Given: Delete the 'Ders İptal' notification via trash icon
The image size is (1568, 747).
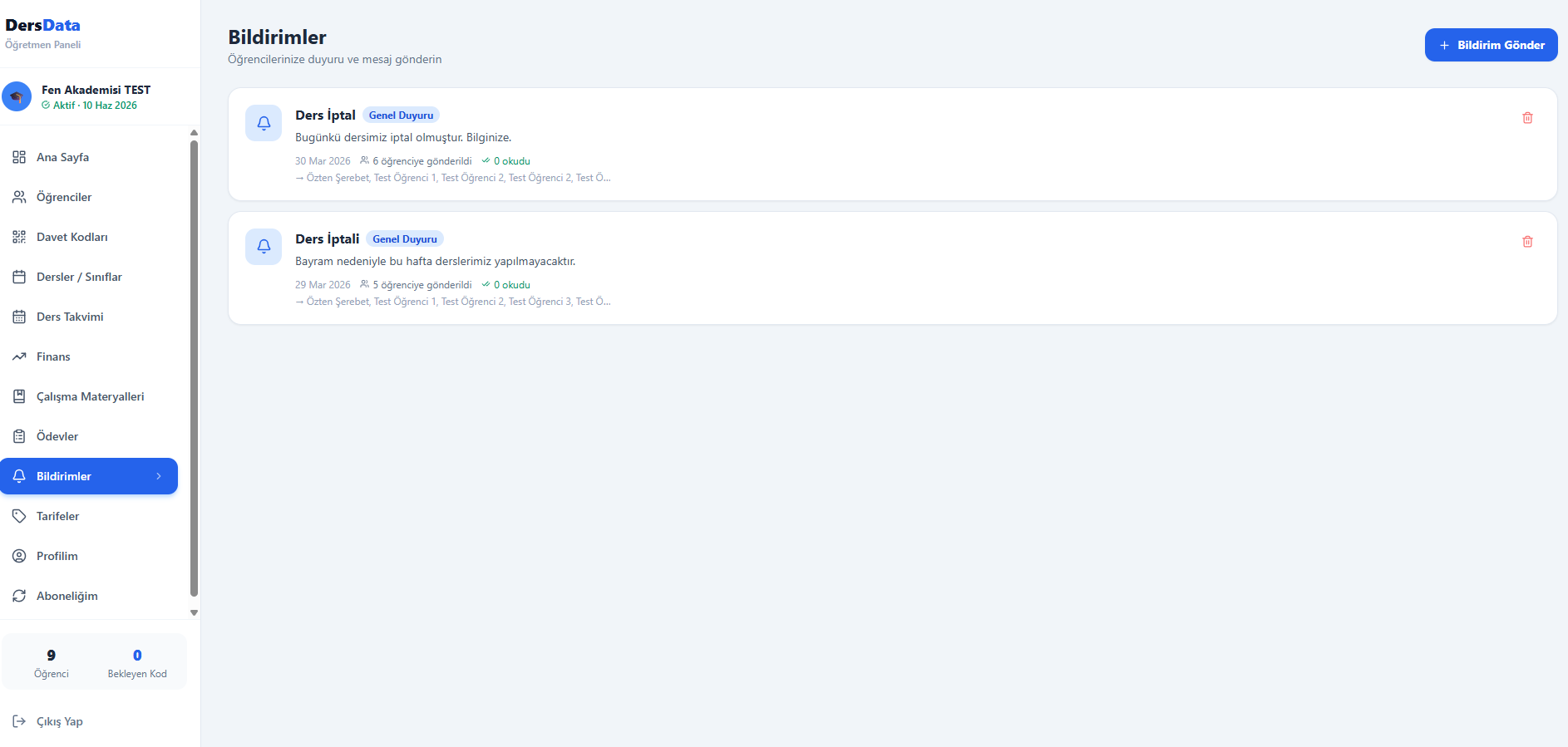Looking at the screenshot, I should click(x=1527, y=118).
